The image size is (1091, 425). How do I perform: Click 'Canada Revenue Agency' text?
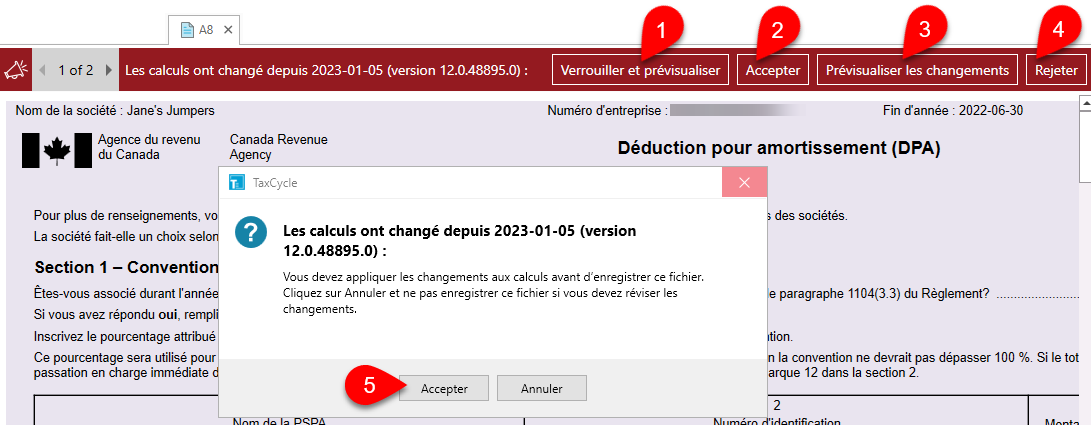(278, 147)
